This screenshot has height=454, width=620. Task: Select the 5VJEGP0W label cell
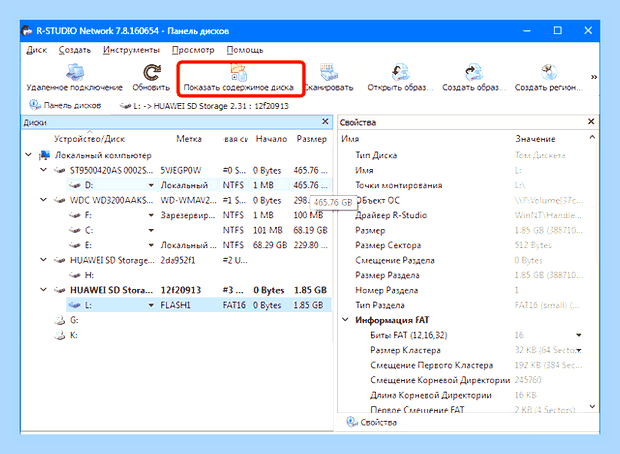(181, 170)
